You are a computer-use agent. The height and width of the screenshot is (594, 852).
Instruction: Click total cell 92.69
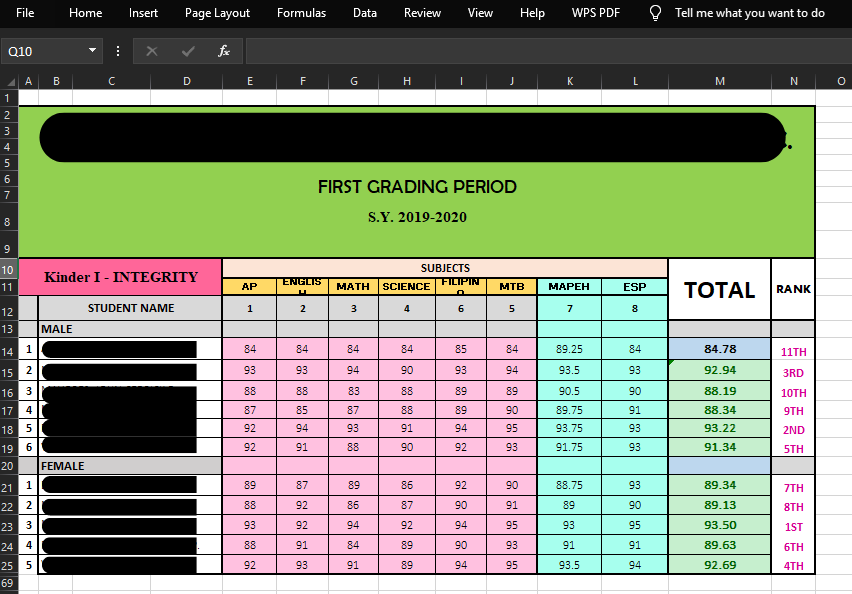[719, 565]
